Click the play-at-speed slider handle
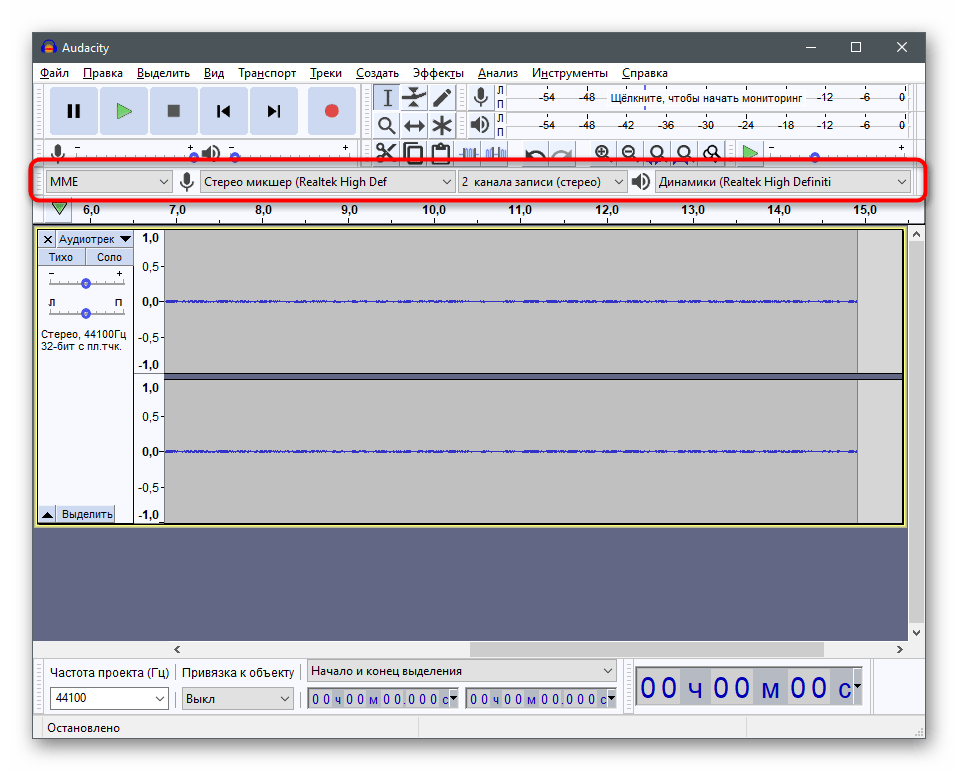 [814, 157]
